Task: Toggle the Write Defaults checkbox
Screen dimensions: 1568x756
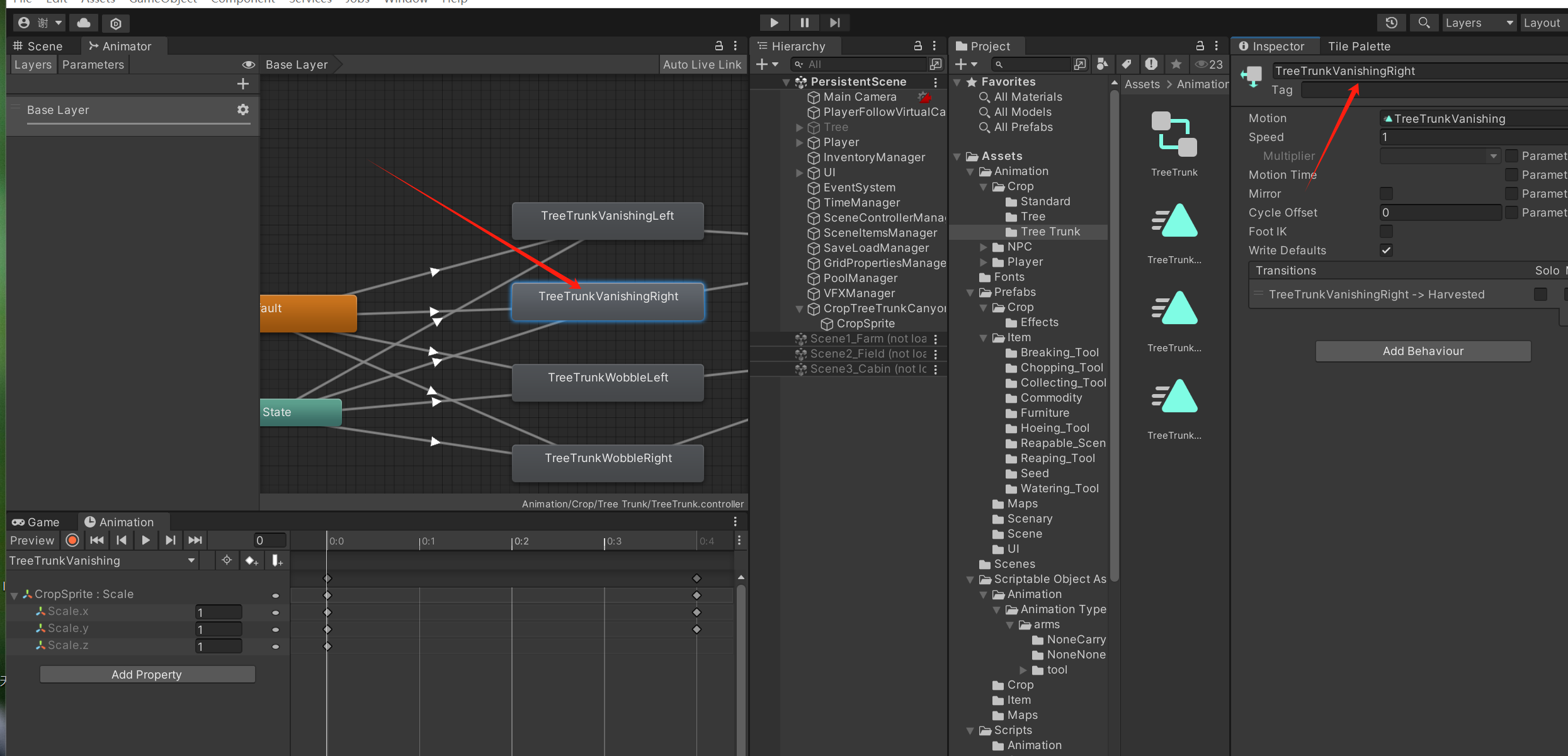Action: [x=1386, y=250]
